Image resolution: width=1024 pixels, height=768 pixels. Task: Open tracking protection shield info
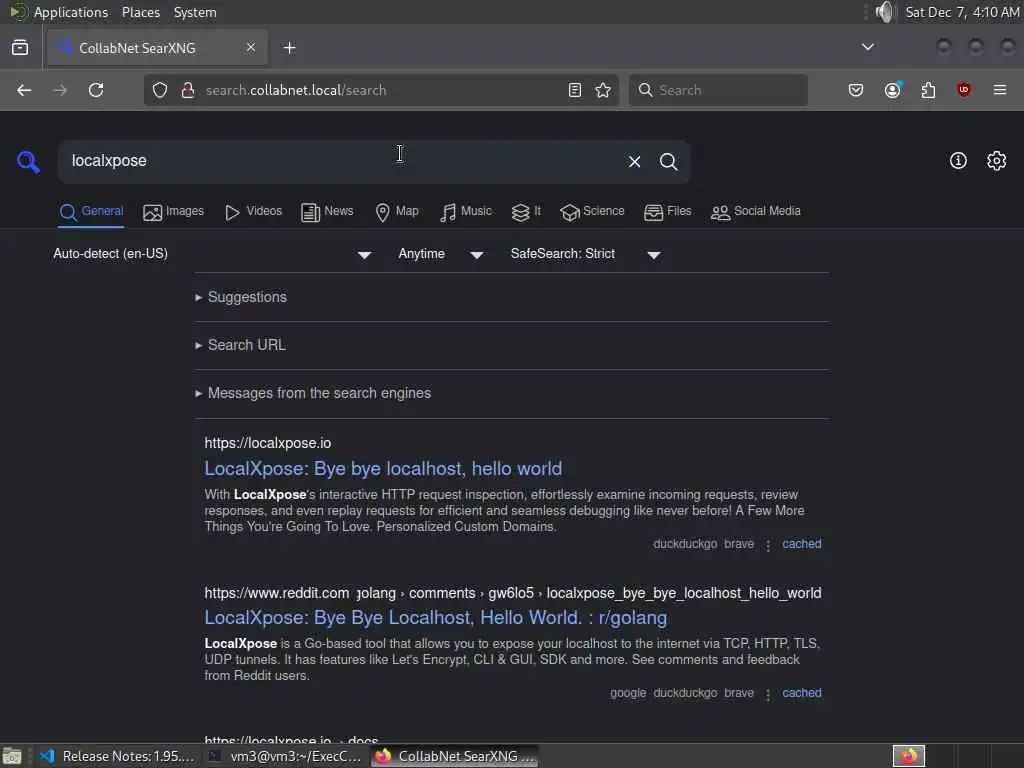click(160, 90)
